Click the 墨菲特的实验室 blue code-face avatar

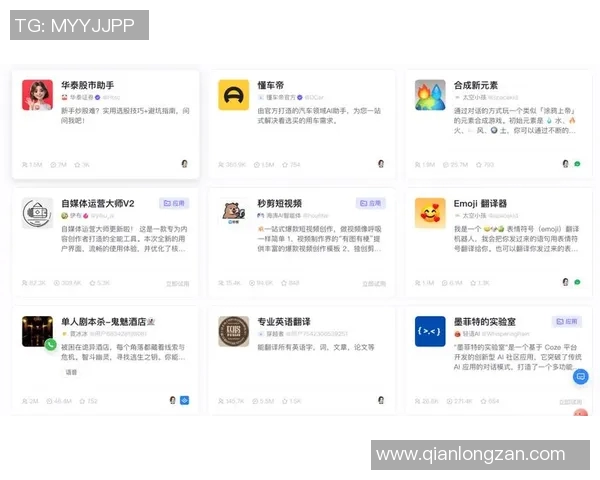coord(430,331)
